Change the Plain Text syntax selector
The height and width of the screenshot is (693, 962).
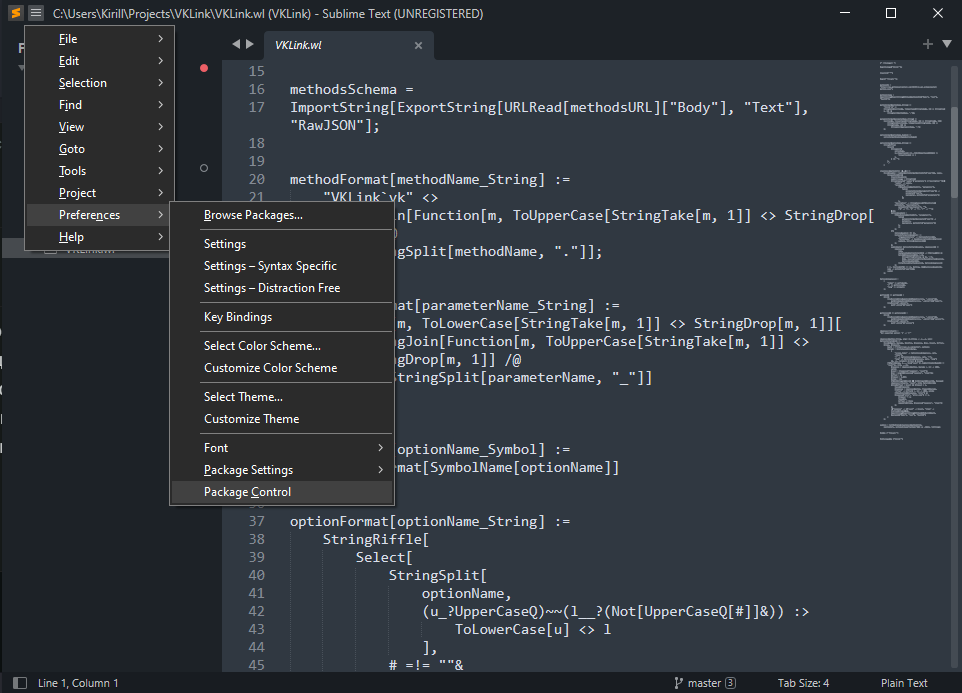pyautogui.click(x=904, y=683)
